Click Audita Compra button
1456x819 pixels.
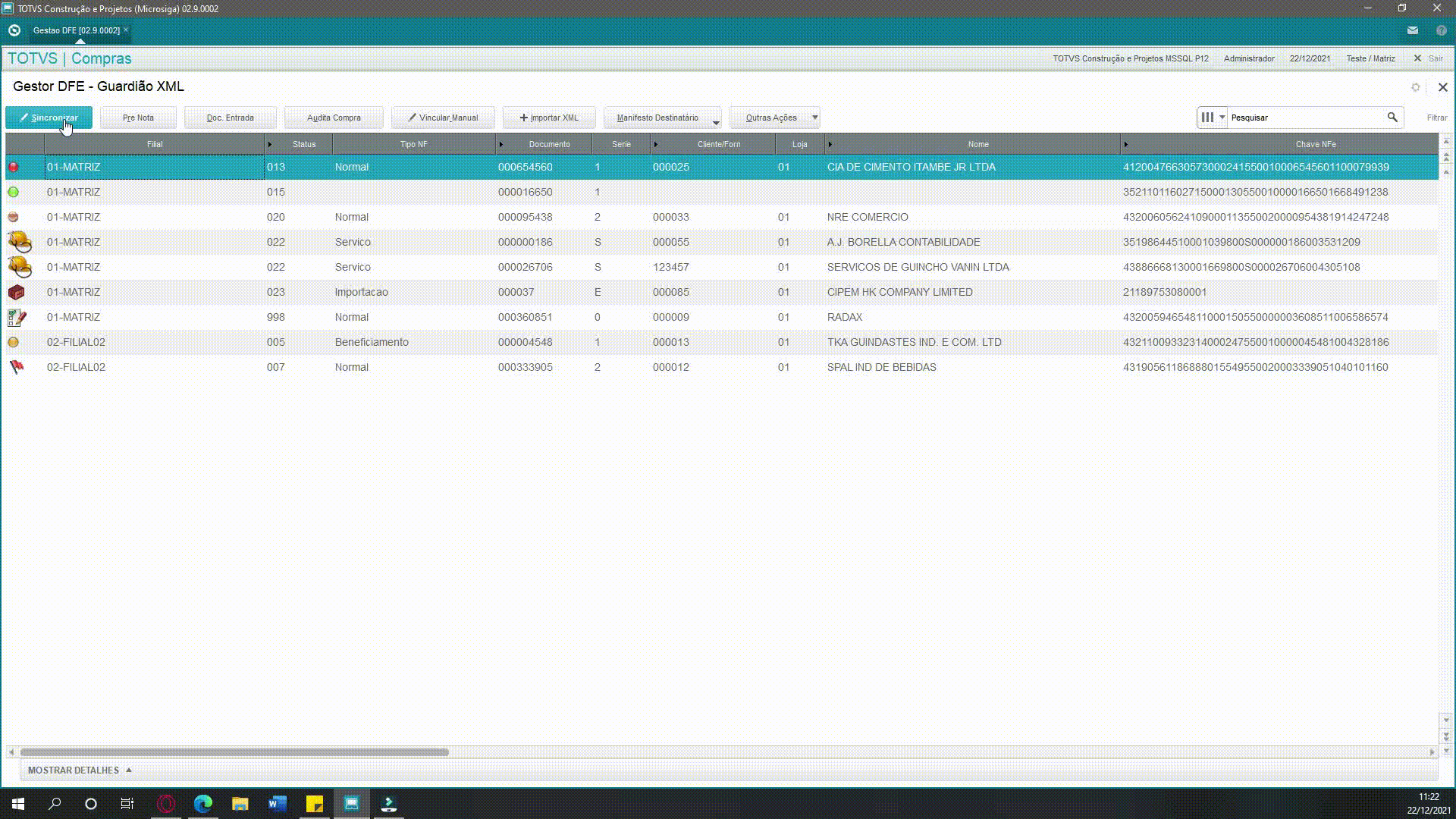[334, 118]
